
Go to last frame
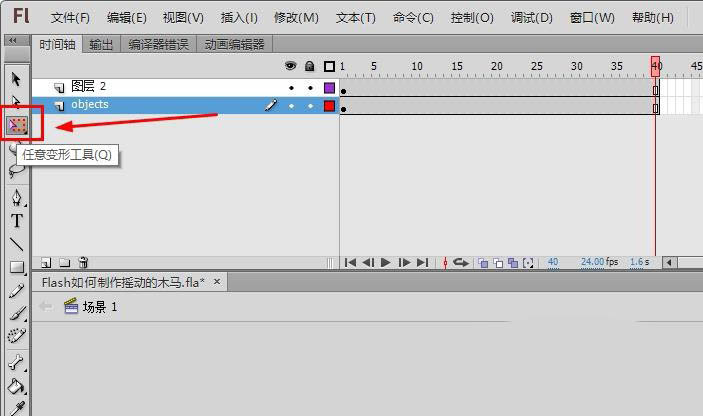coord(422,263)
